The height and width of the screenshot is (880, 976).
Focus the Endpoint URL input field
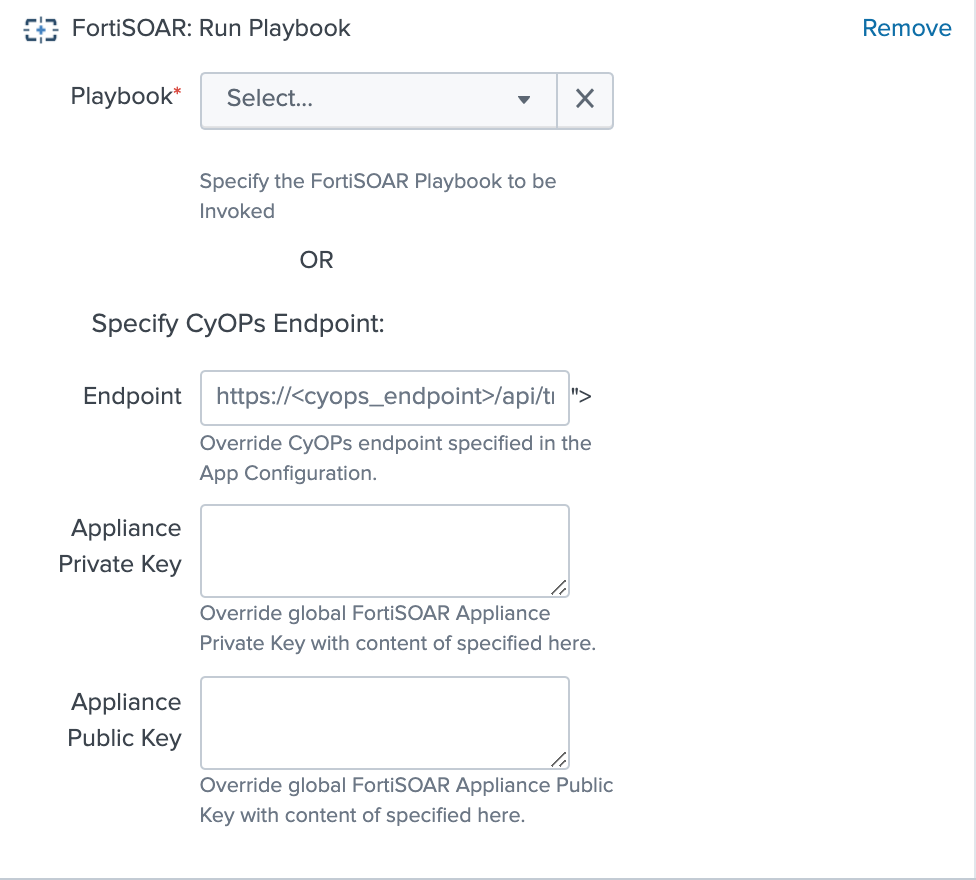[385, 397]
